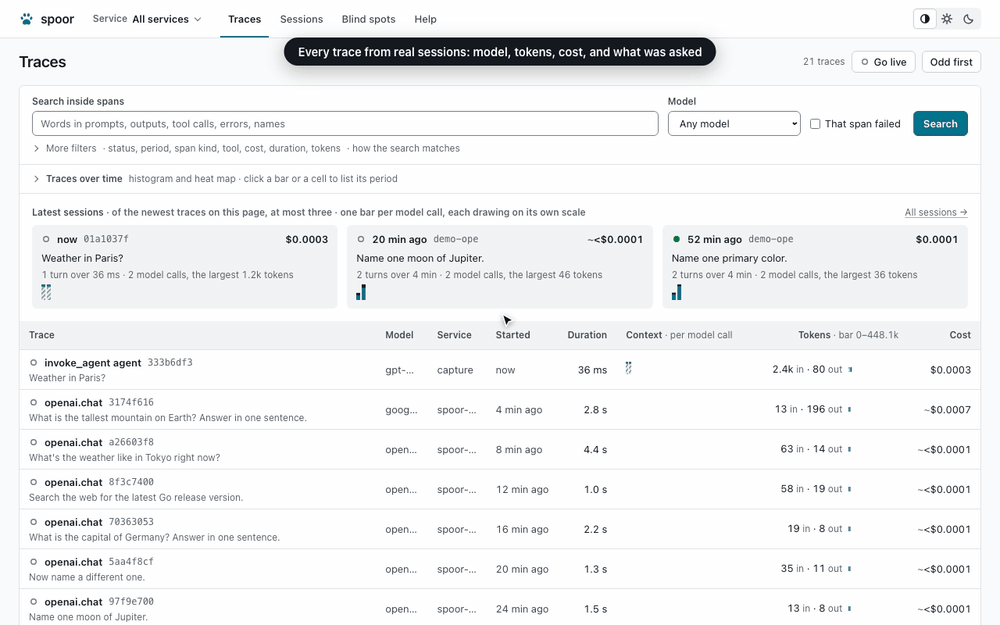Switch to auto contrast theme icon
The height and width of the screenshot is (625, 1000).
coord(925,19)
